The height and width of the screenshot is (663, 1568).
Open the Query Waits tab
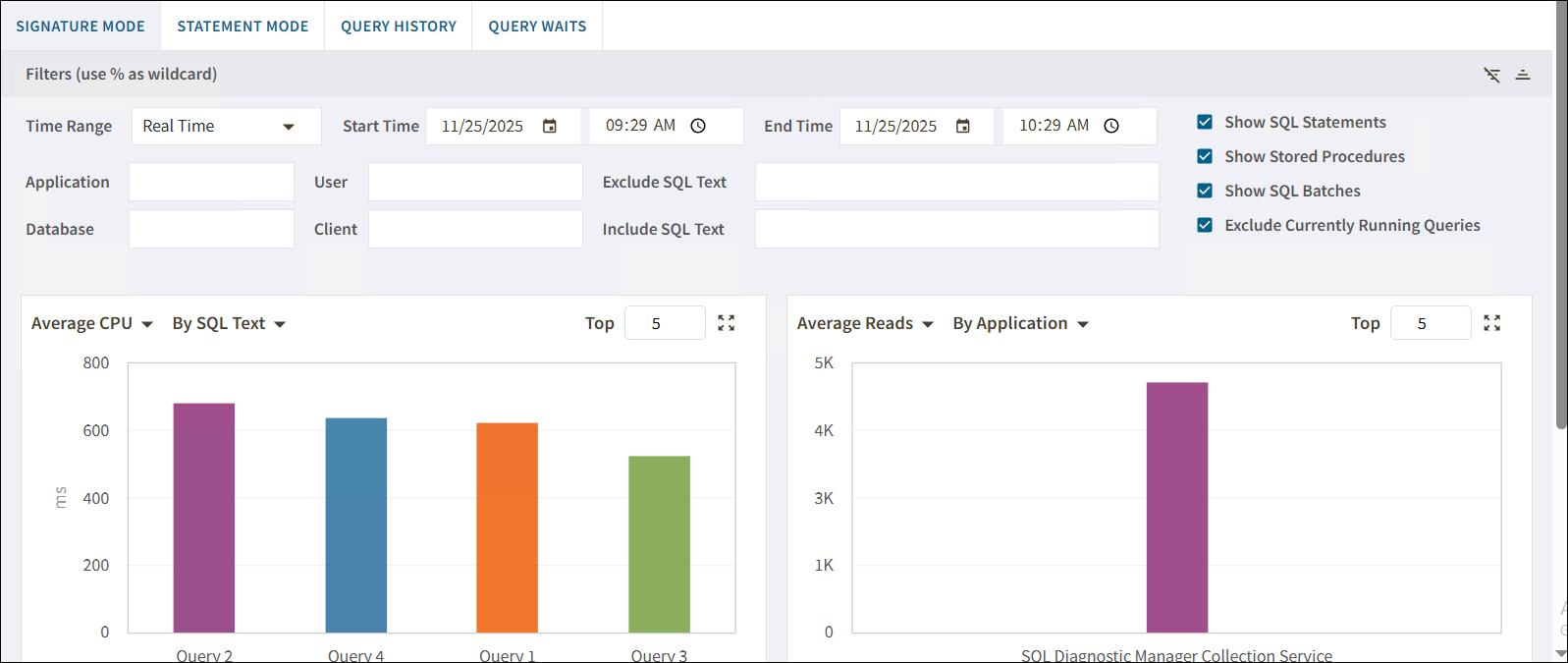point(537,27)
